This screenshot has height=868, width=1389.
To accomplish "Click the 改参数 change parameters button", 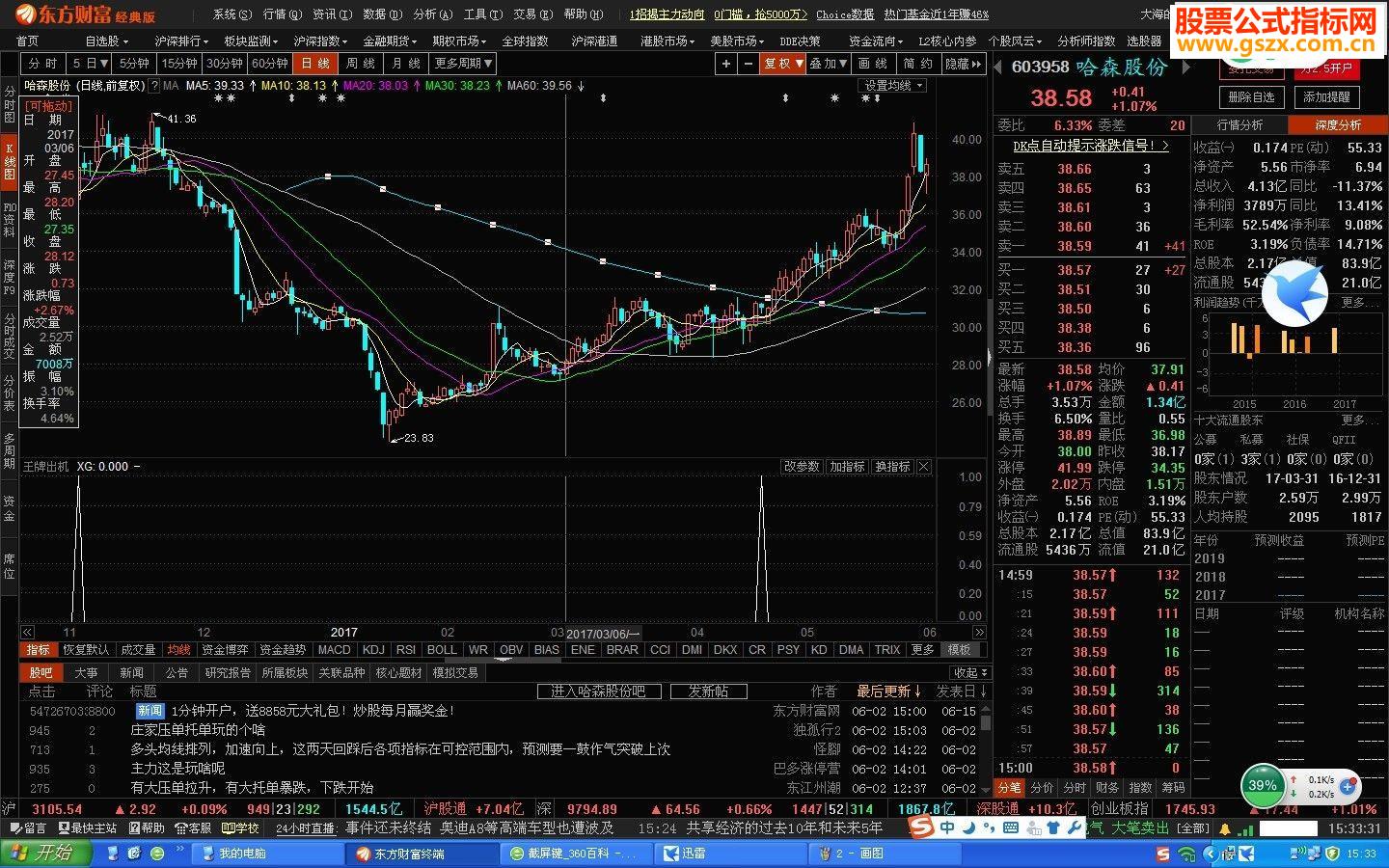I will point(802,467).
